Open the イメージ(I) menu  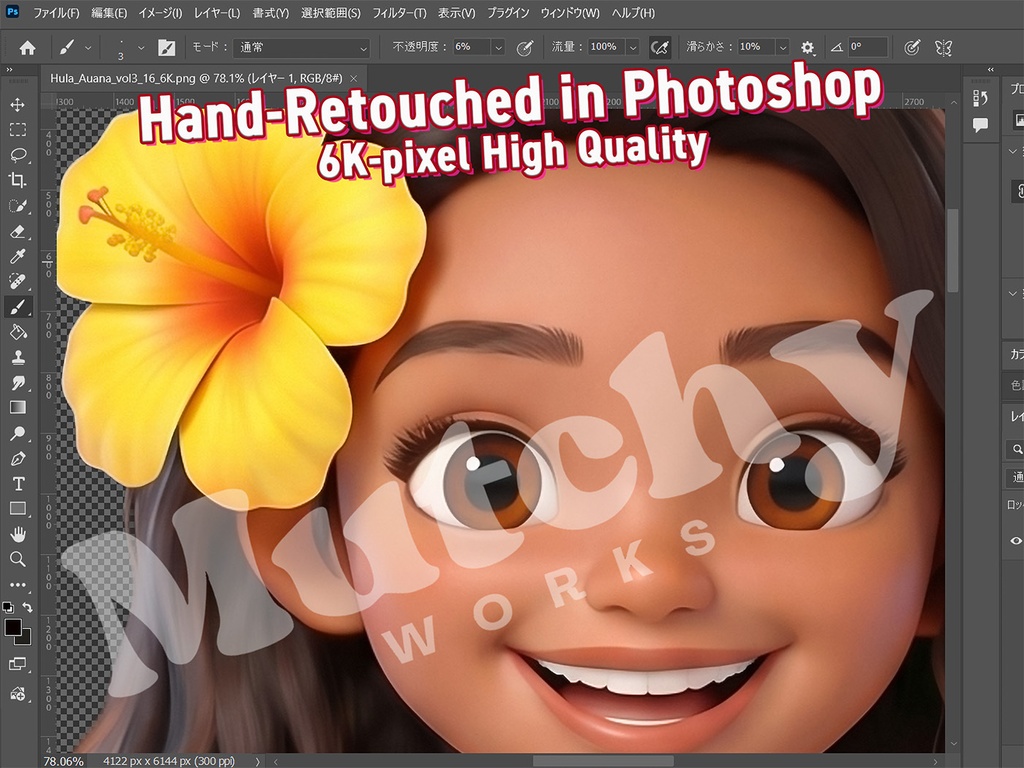click(x=160, y=13)
